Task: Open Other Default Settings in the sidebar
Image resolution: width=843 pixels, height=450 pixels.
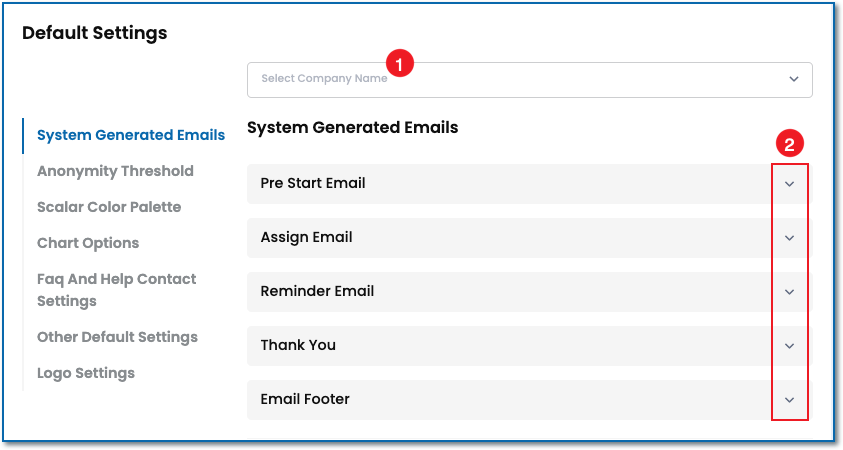Action: (117, 337)
